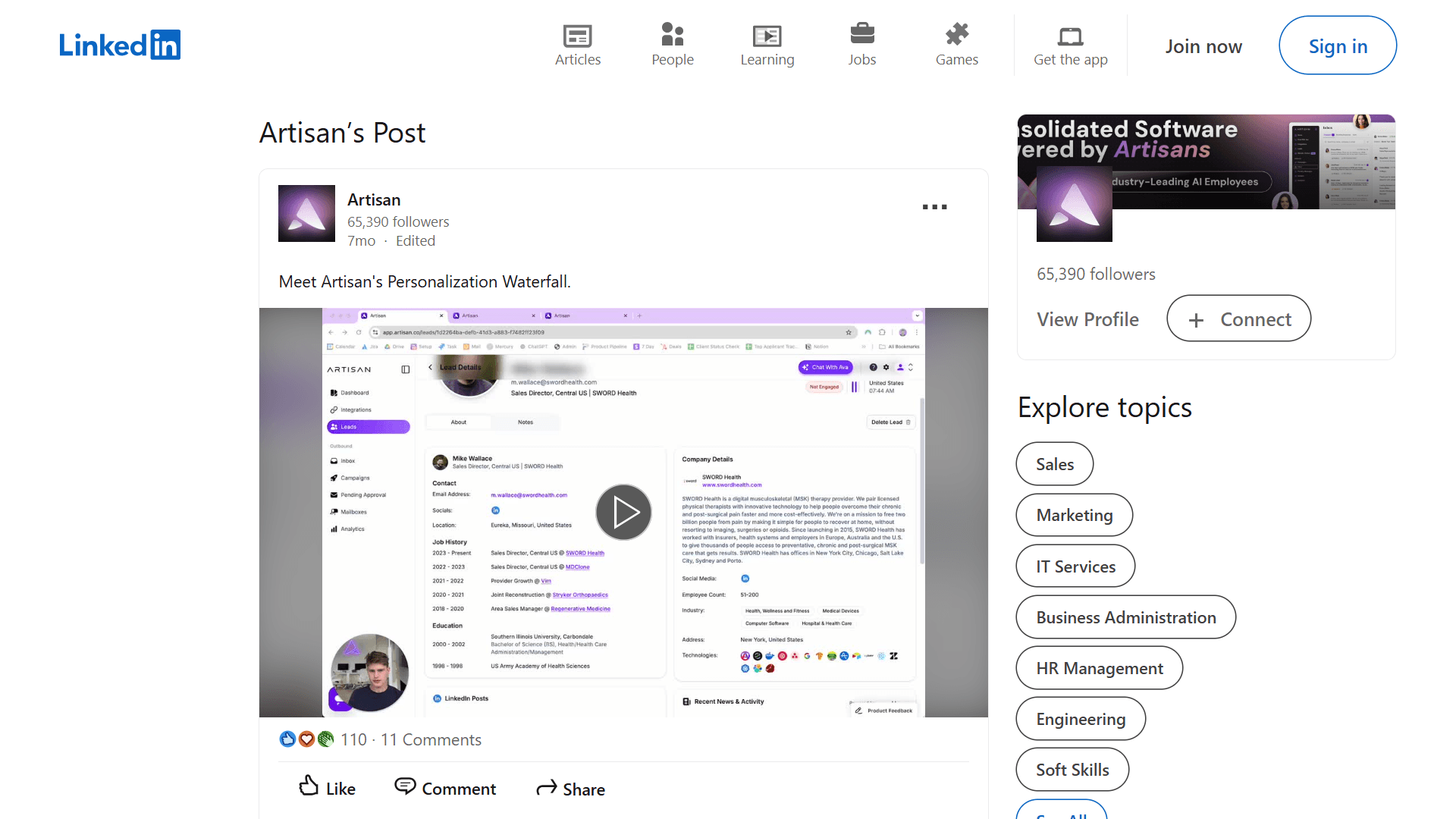1456x819 pixels.
Task: Select the Marketing topic
Action: point(1074,515)
